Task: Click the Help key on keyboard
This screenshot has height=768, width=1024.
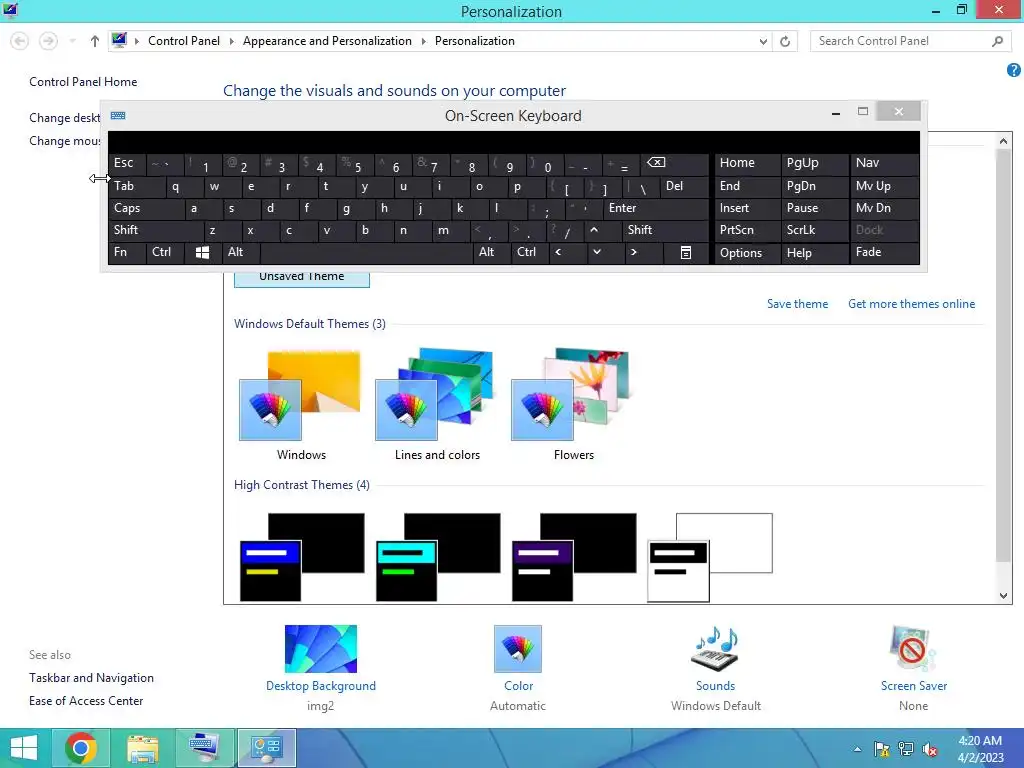Action: (814, 253)
